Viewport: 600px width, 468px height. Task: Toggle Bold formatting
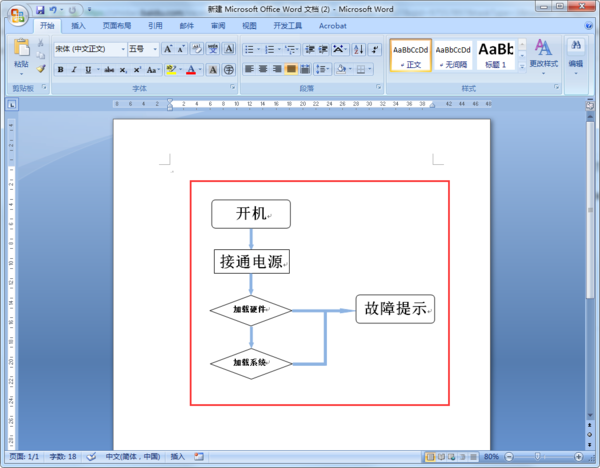[60, 70]
